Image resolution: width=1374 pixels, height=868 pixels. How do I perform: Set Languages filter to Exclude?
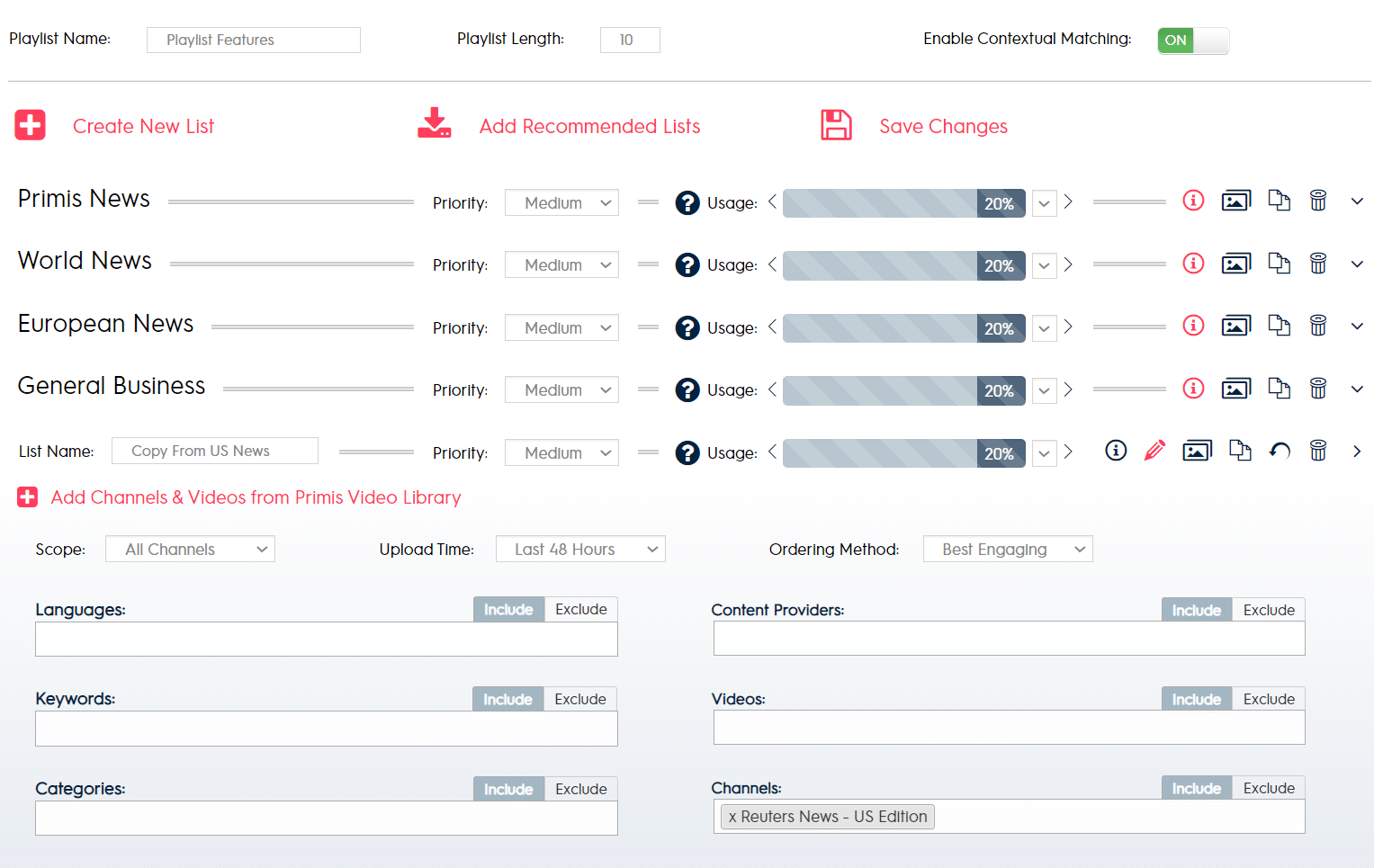(x=580, y=610)
